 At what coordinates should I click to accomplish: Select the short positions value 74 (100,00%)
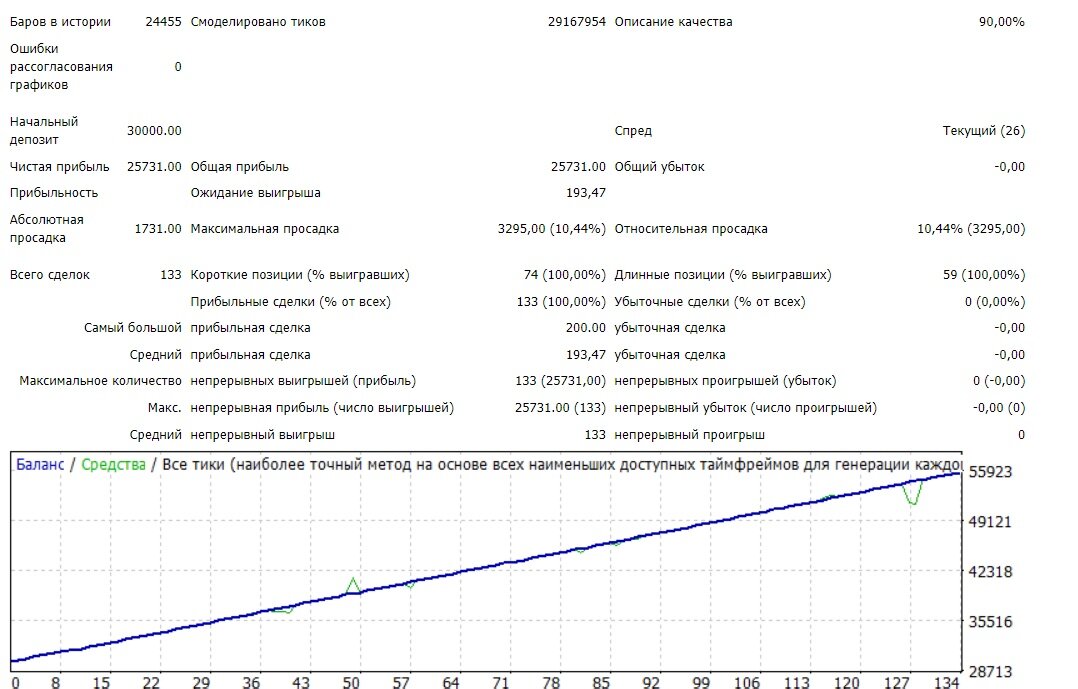click(x=564, y=274)
